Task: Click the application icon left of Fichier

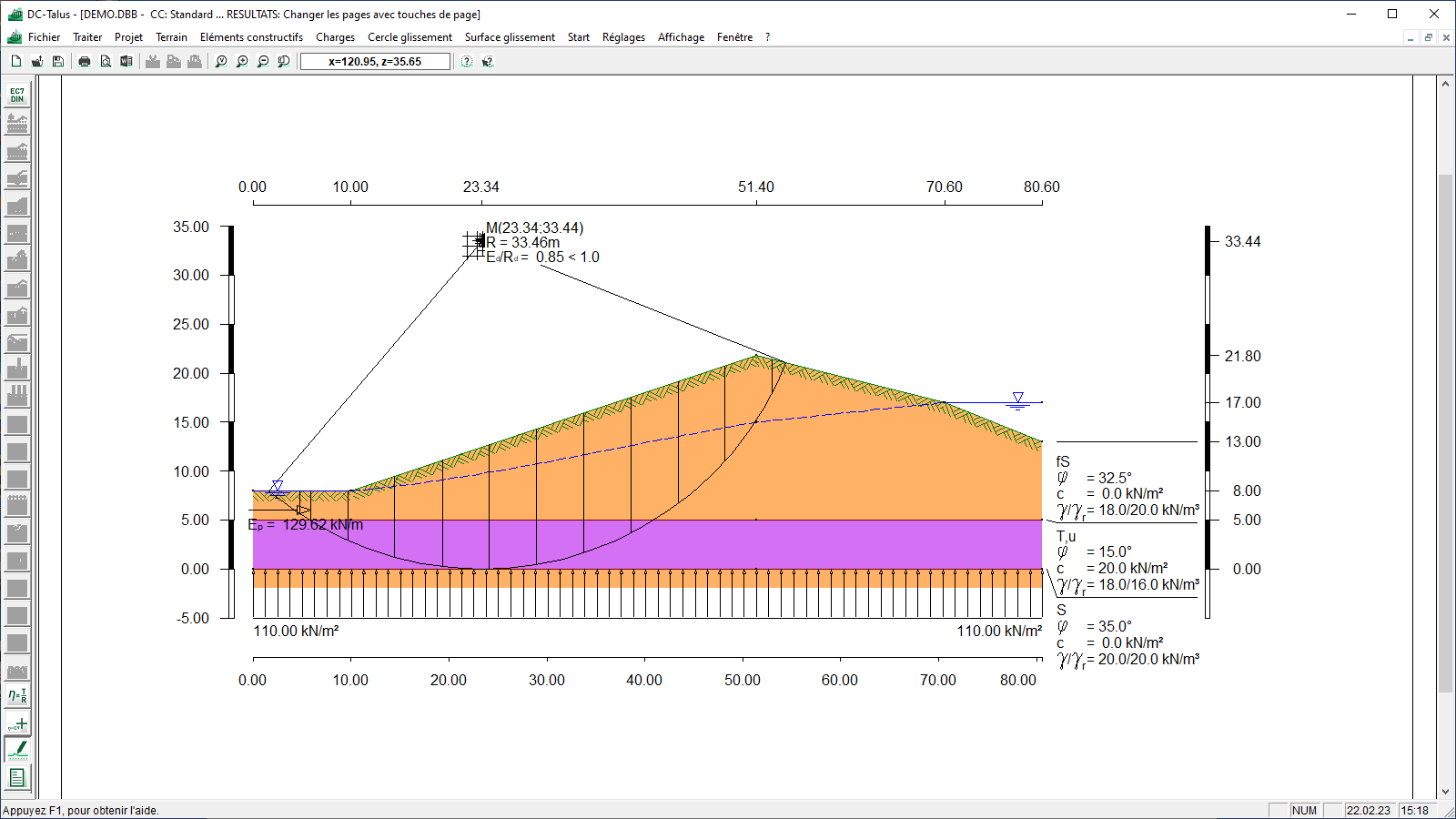Action: (x=15, y=37)
